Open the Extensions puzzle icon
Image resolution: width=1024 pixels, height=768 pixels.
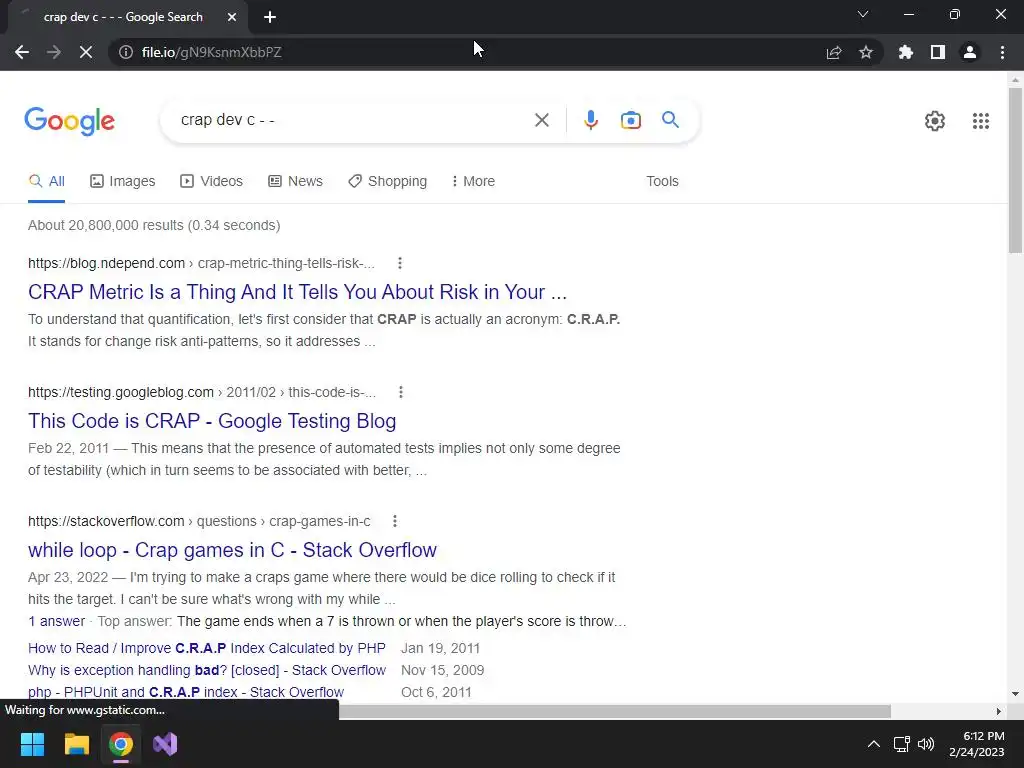[x=906, y=52]
